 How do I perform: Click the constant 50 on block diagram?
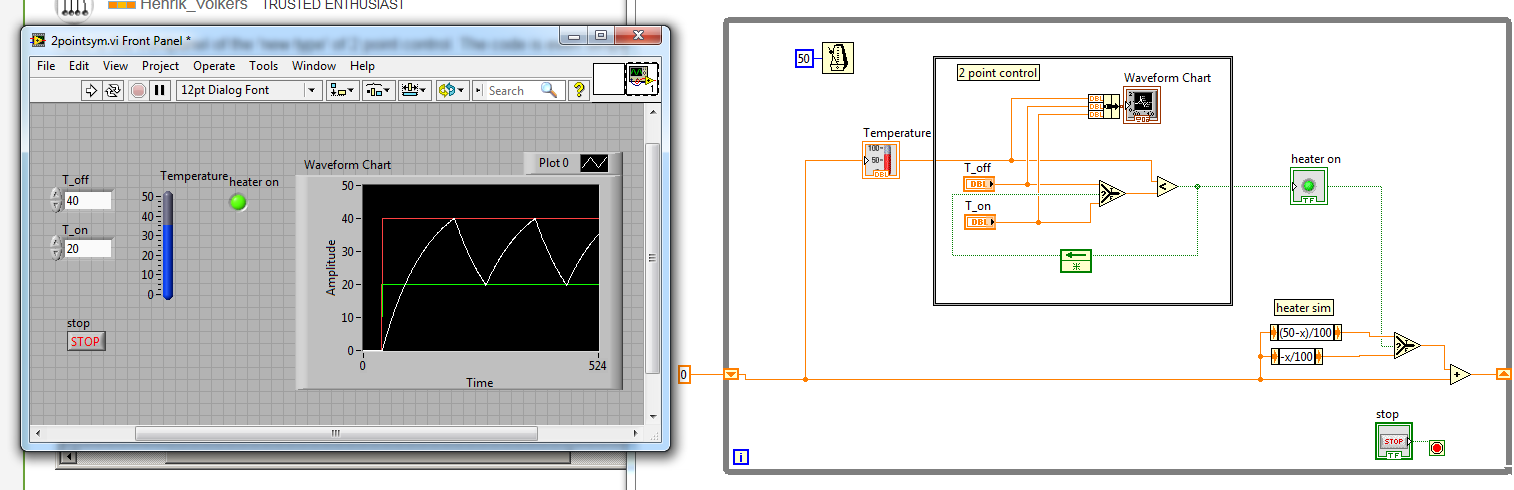804,59
